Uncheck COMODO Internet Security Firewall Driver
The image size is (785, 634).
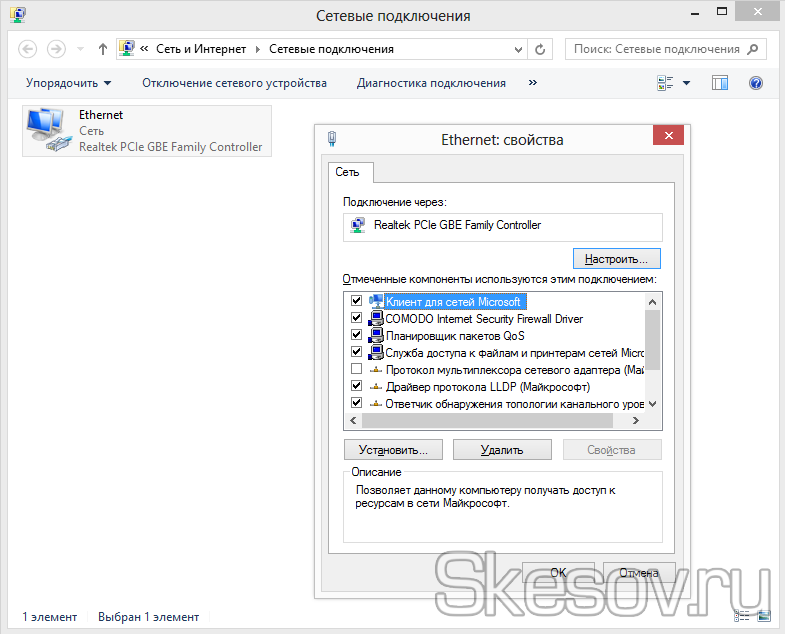click(x=356, y=318)
